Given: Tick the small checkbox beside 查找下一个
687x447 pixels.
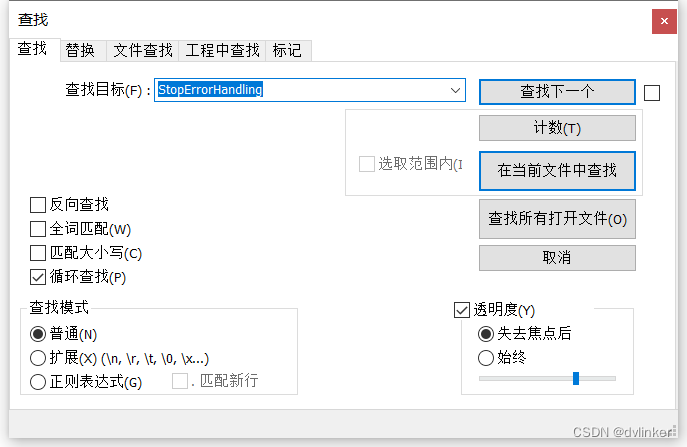Looking at the screenshot, I should pyautogui.click(x=652, y=93).
